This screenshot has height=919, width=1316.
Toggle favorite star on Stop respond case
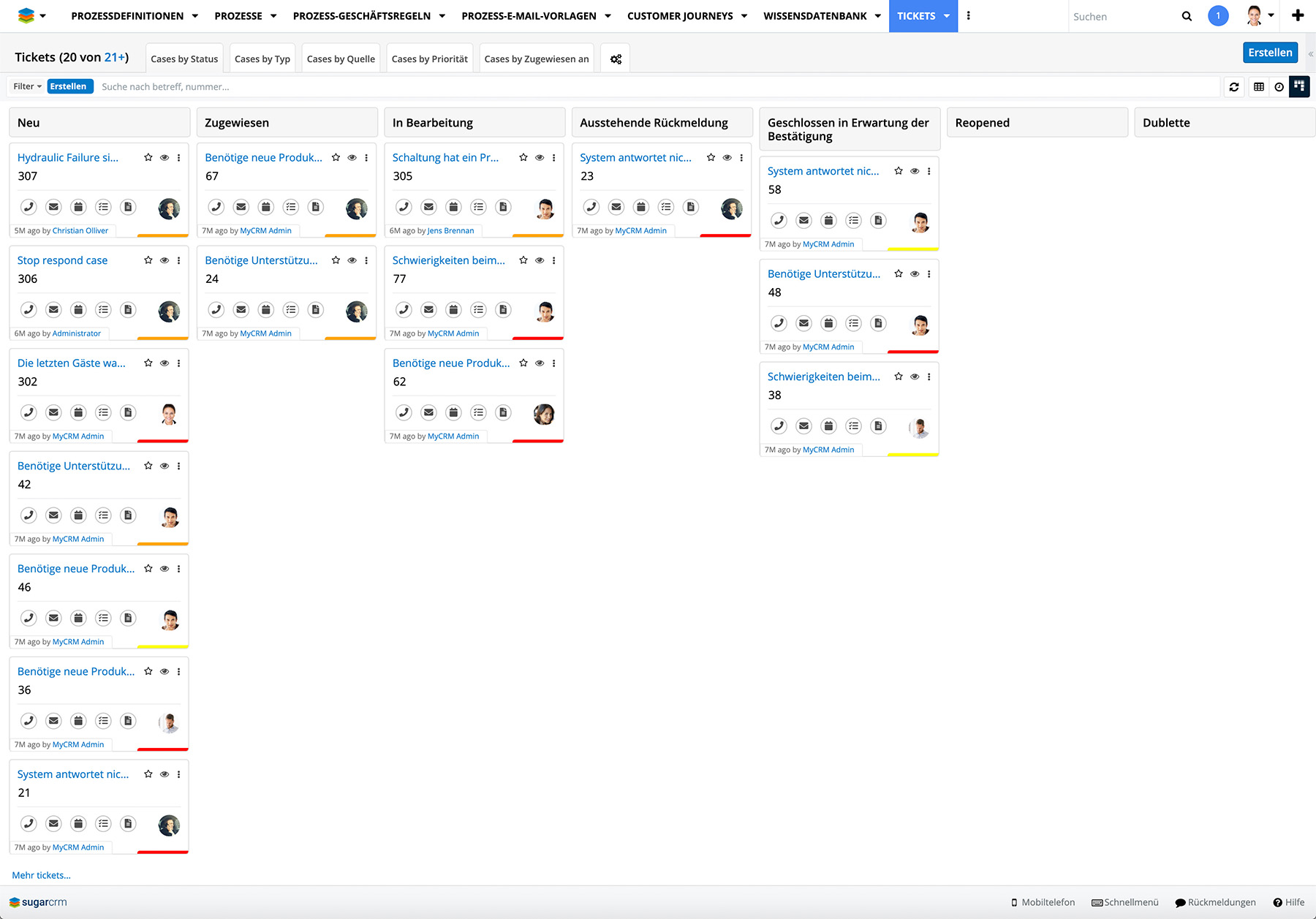(x=148, y=260)
